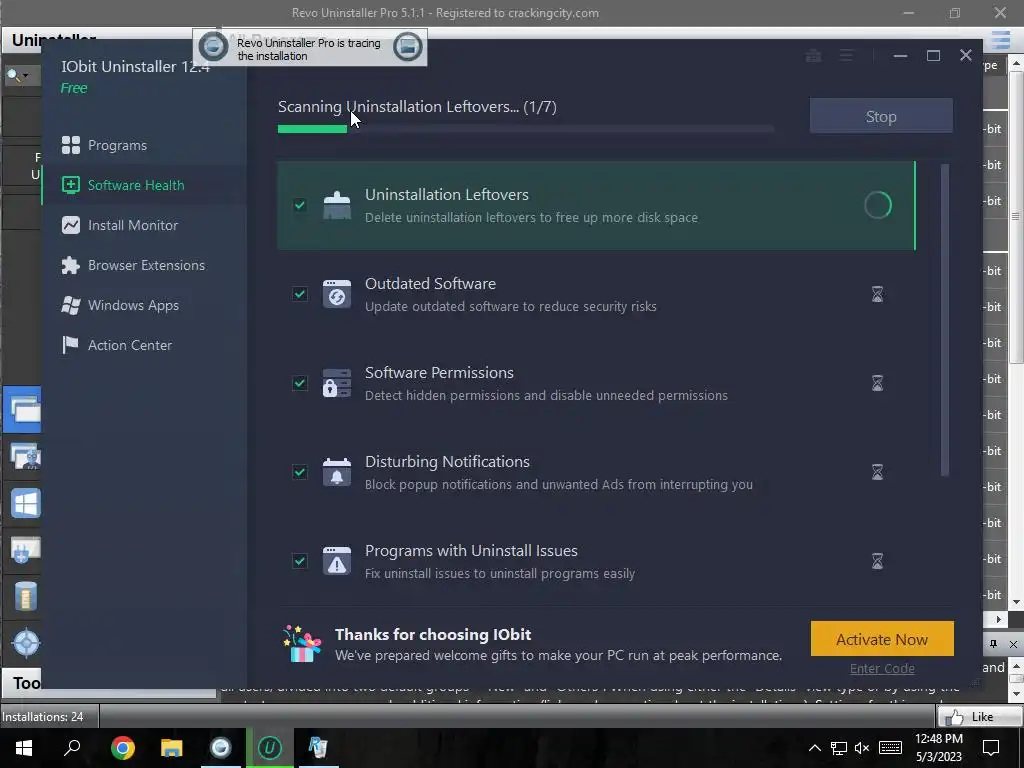The width and height of the screenshot is (1024, 768).
Task: Click the Uninstall Issues hourglass icon
Action: coord(878,561)
